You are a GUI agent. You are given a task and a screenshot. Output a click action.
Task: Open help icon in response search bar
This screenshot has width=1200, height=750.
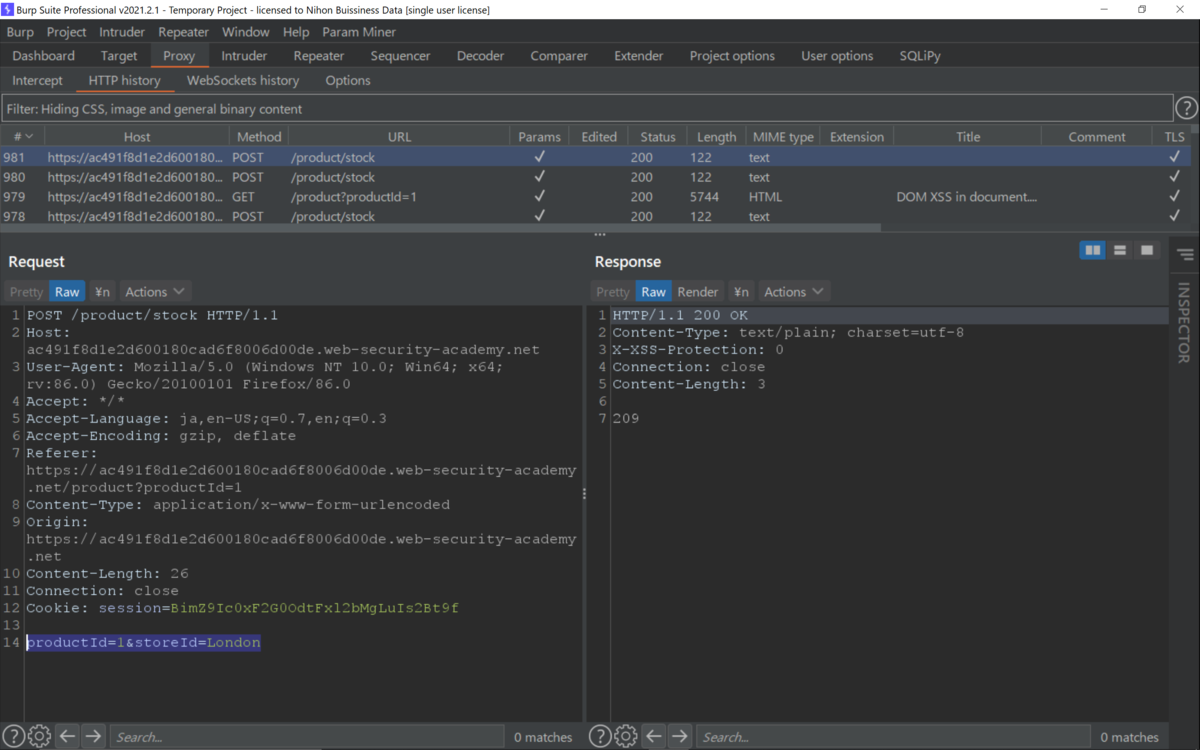[x=600, y=737]
